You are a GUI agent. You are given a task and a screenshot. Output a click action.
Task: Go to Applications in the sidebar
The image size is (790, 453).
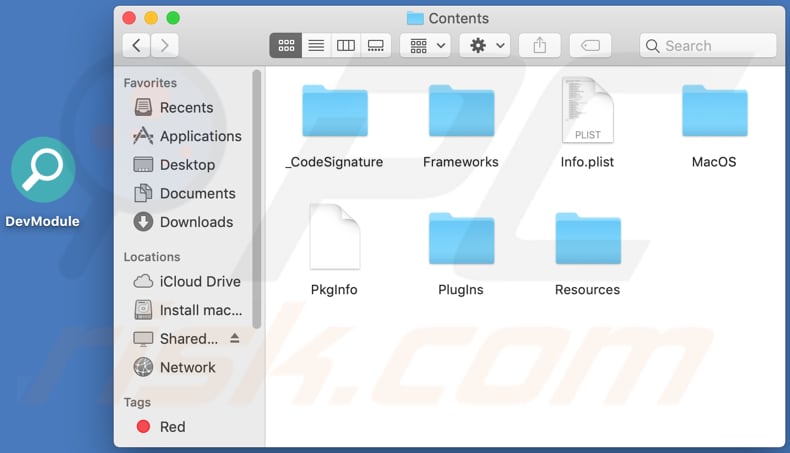coord(200,136)
